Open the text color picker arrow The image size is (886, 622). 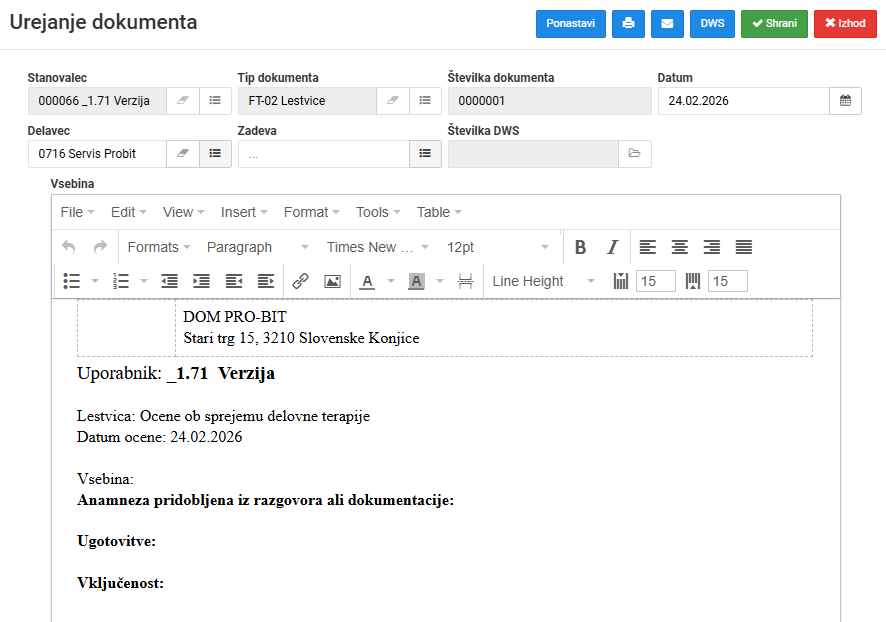[390, 281]
